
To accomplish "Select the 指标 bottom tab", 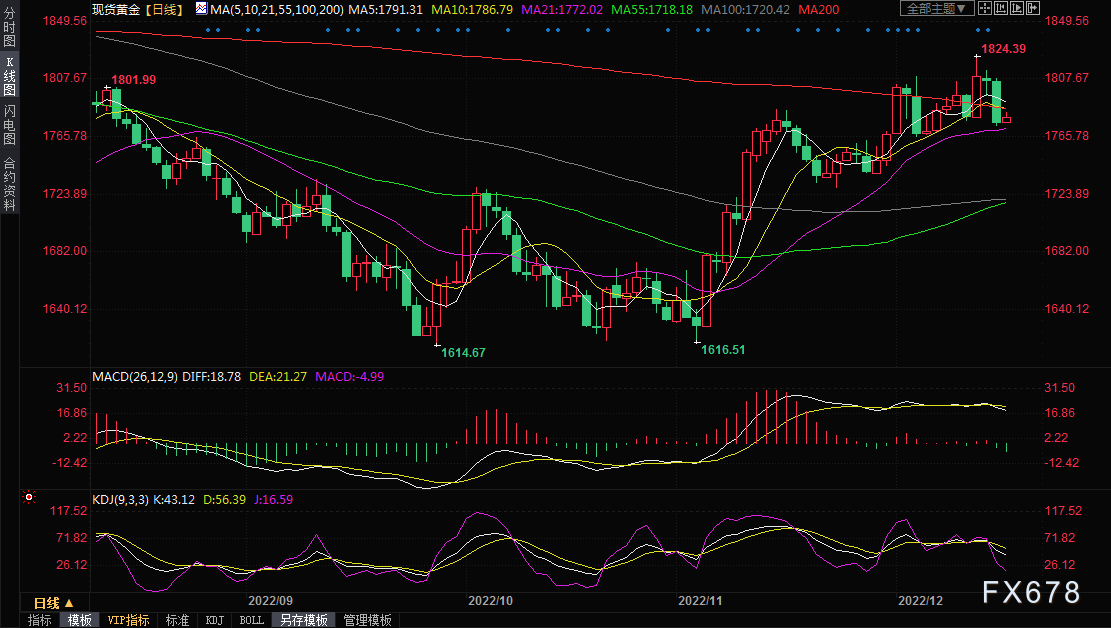I will click(40, 620).
